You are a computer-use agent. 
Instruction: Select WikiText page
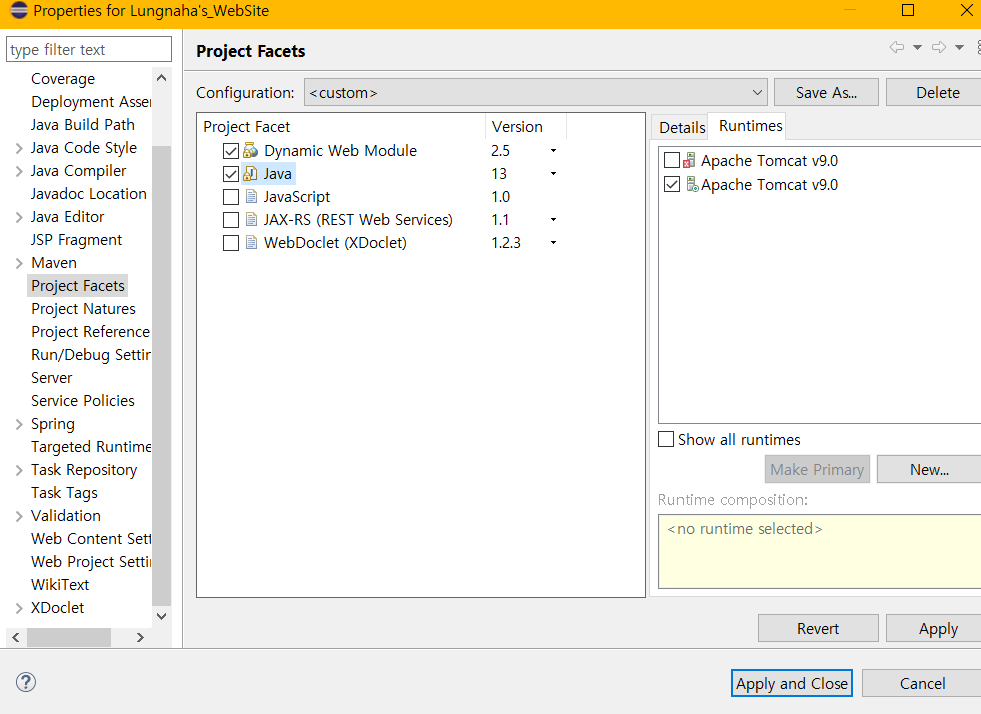[60, 584]
